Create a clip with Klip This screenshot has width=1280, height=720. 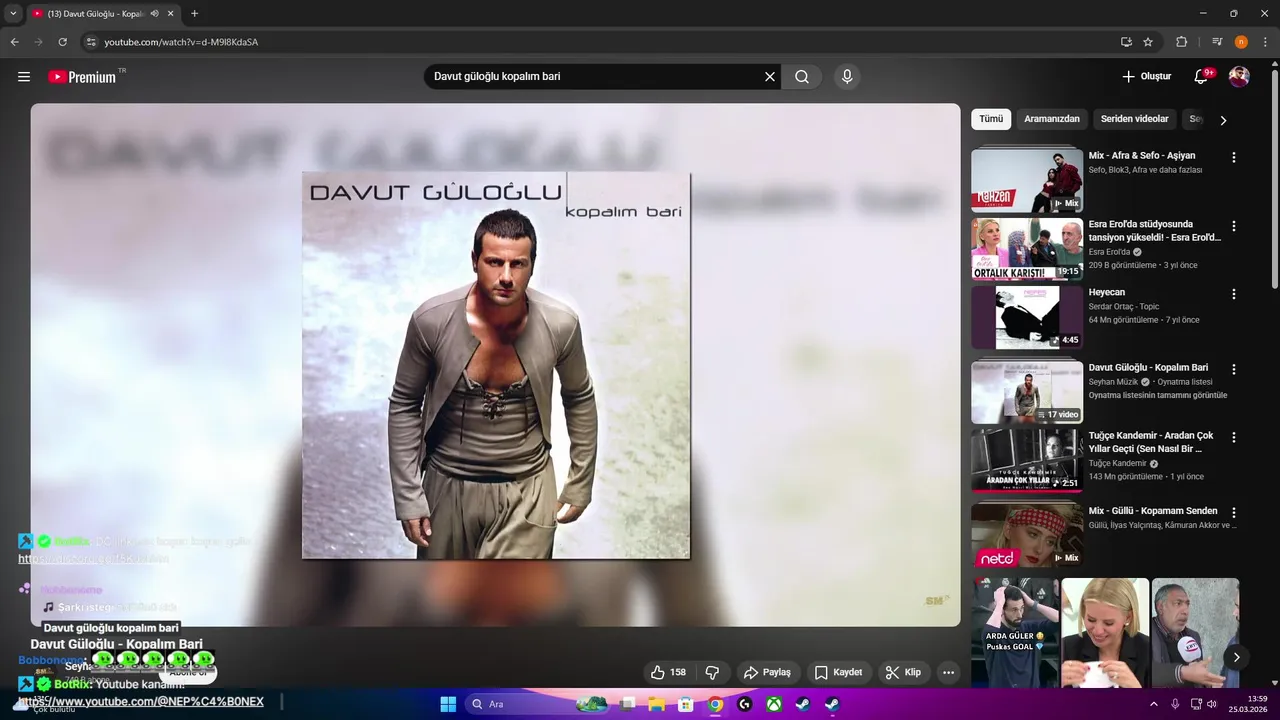(x=903, y=672)
